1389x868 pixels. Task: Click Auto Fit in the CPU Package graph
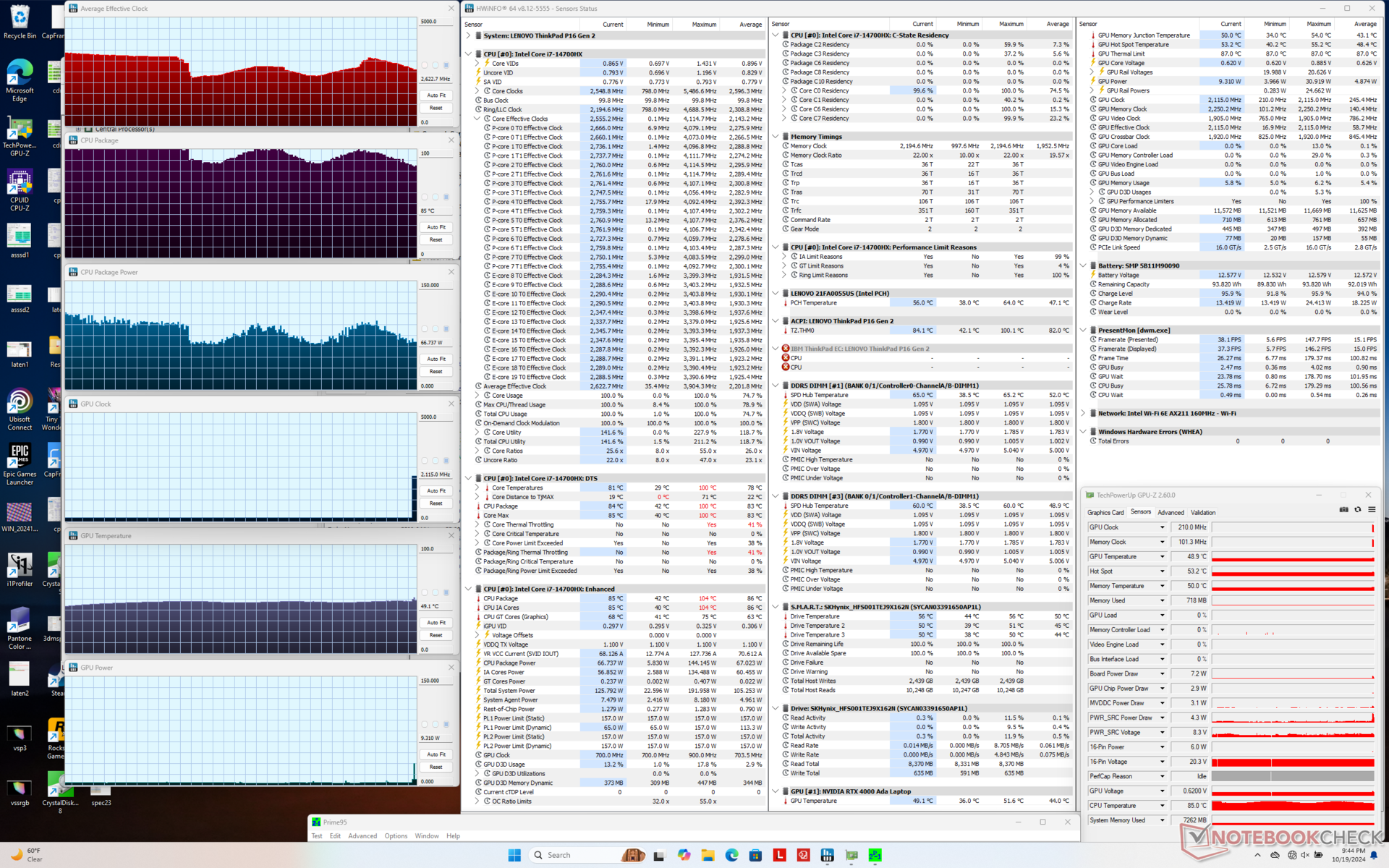[436, 227]
